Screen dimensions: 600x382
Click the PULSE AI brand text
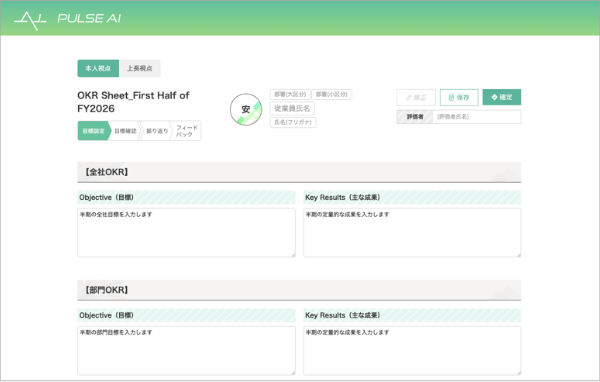89,18
